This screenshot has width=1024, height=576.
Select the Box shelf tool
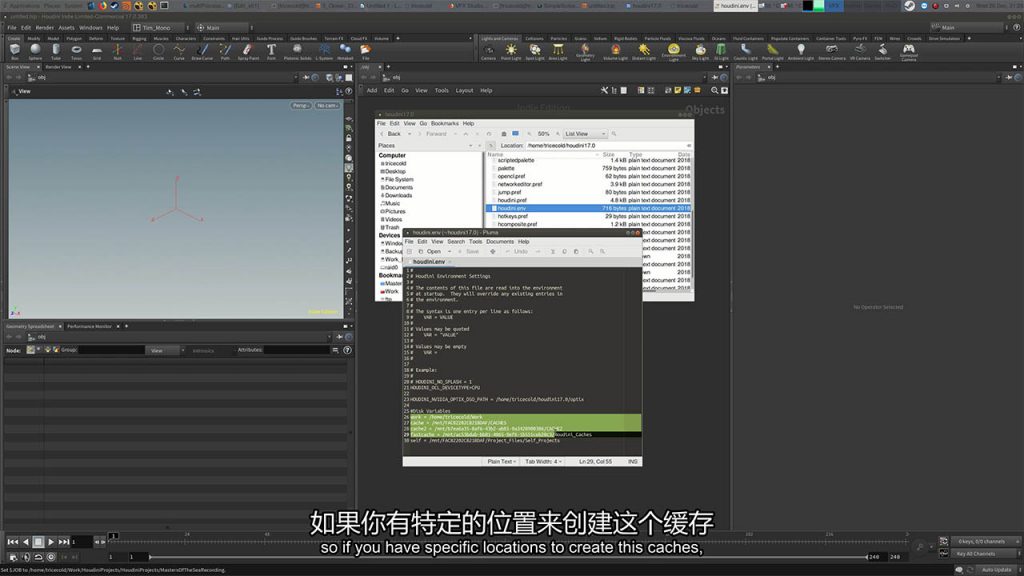[x=14, y=51]
